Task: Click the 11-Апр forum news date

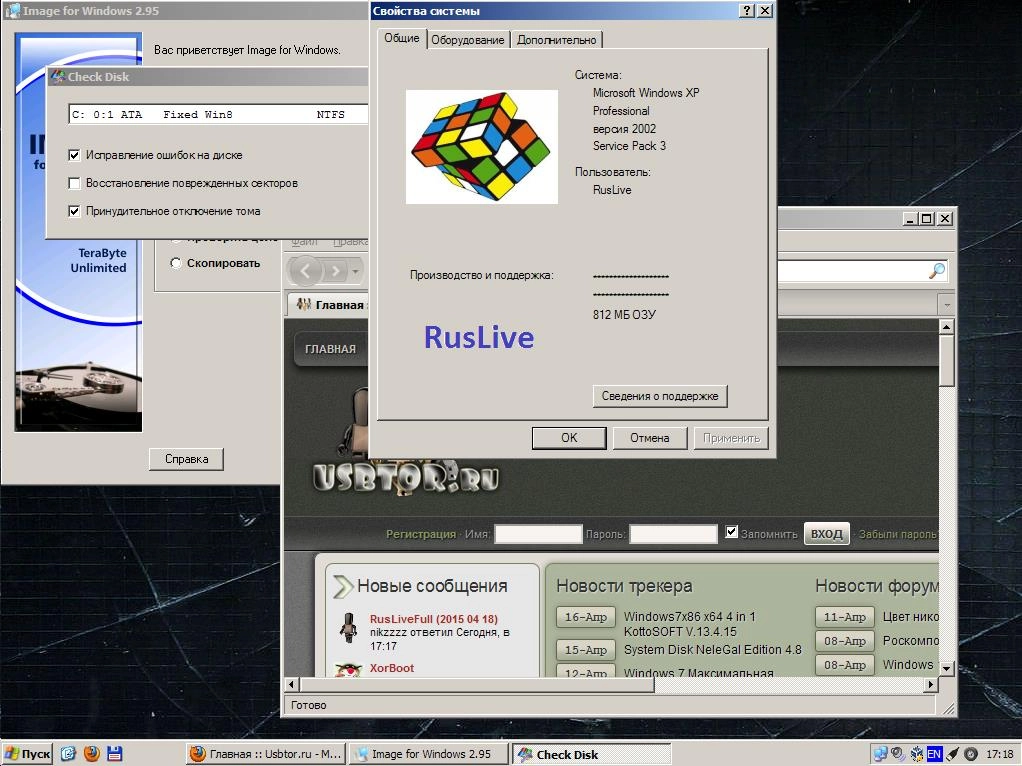Action: coord(845,617)
